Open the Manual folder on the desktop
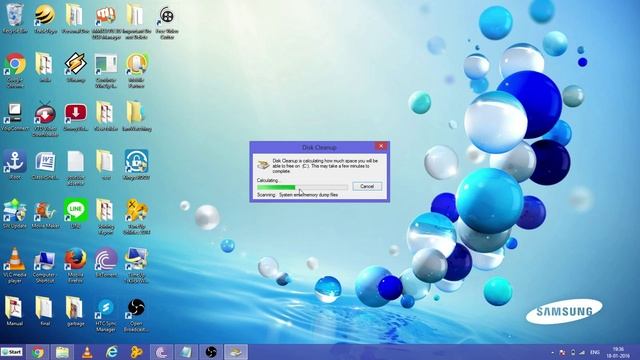The image size is (640, 360). coord(14,311)
